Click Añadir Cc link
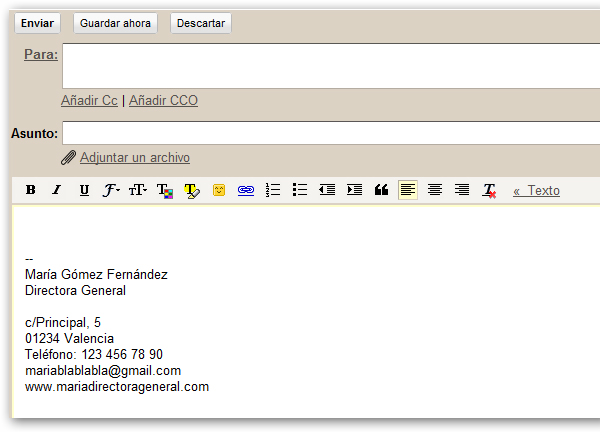 click(89, 100)
